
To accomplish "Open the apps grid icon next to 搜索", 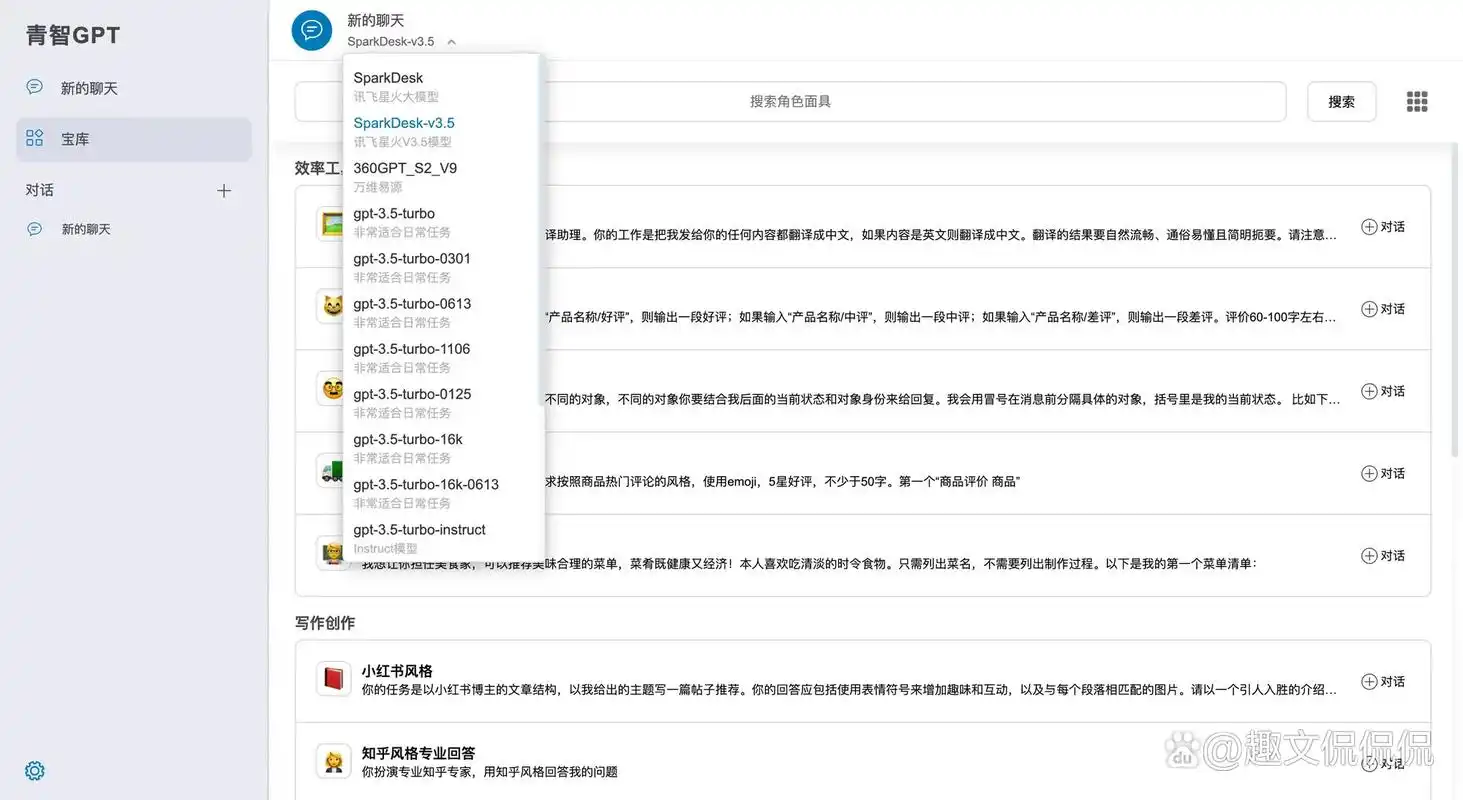I will (x=1417, y=100).
